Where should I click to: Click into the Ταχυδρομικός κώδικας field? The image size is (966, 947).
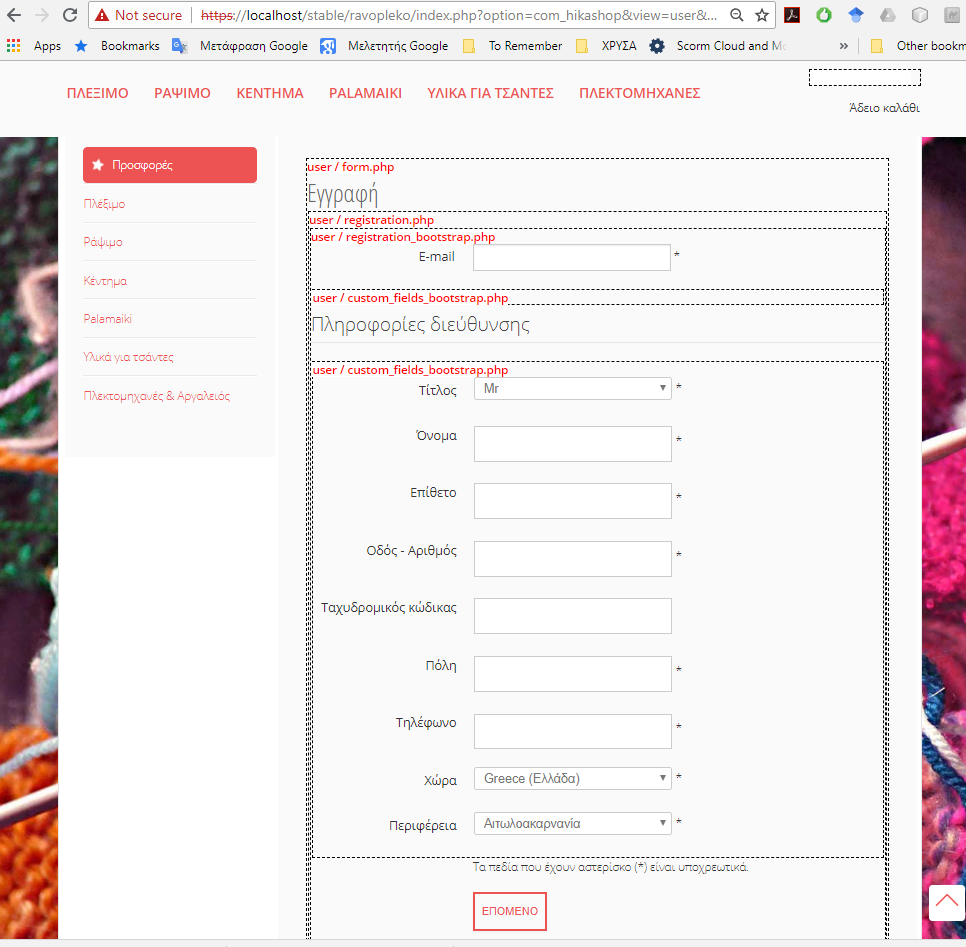[572, 616]
